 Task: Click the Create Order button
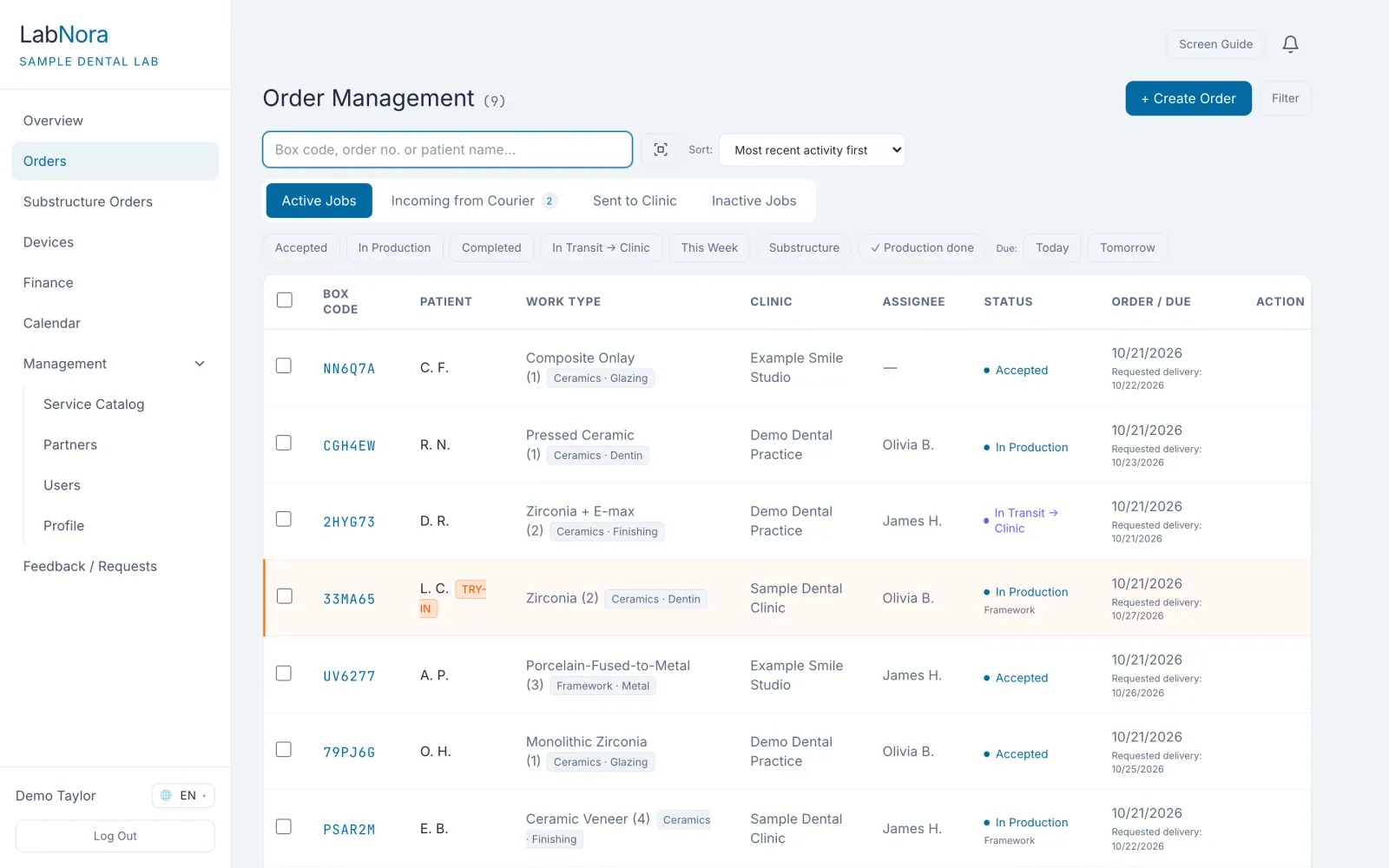1188,99
